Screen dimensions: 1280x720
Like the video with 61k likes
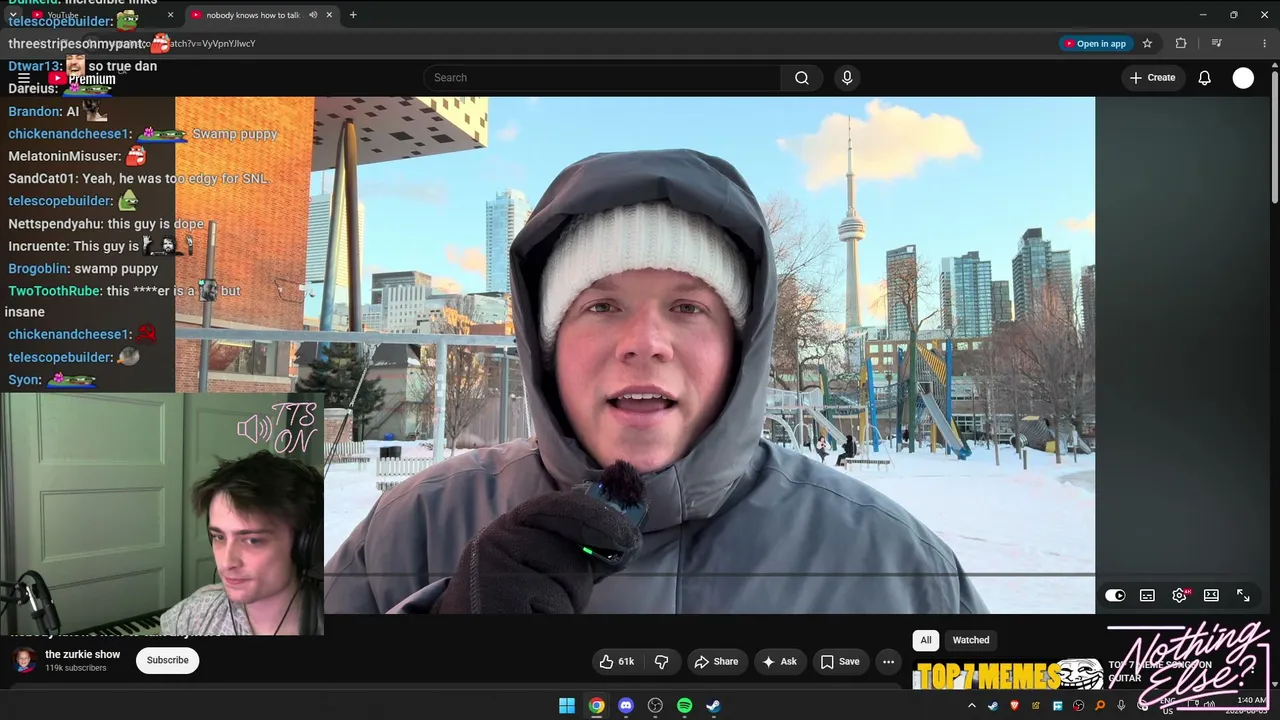tap(617, 661)
